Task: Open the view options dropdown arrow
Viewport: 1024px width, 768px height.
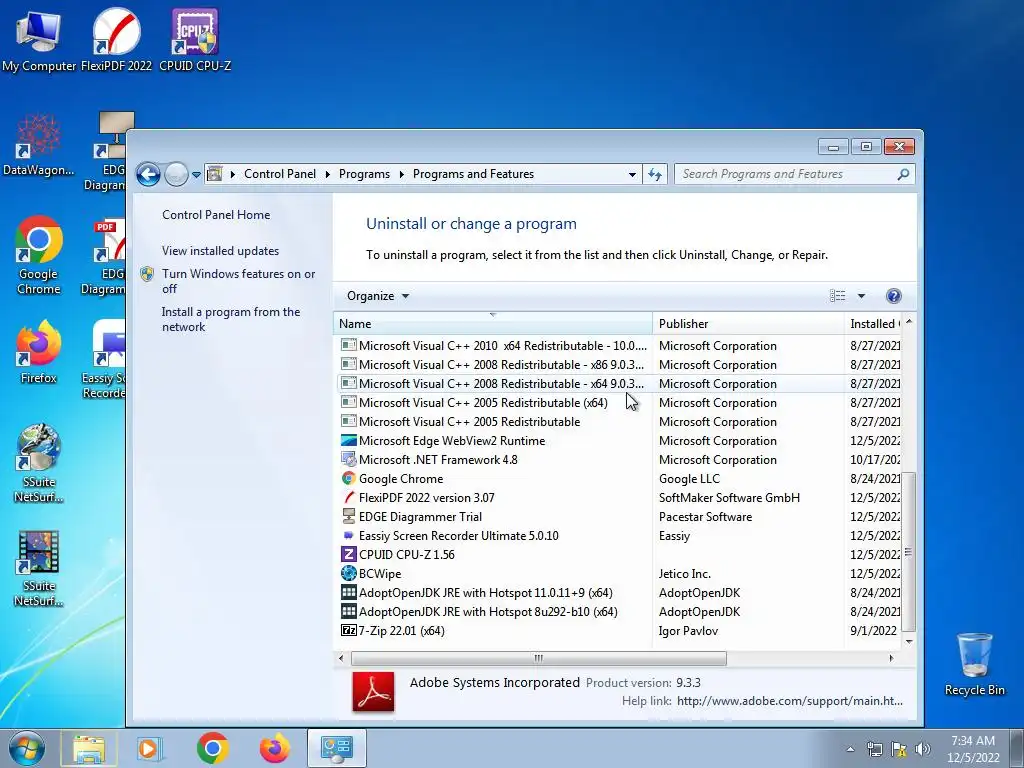Action: pyautogui.click(x=861, y=296)
